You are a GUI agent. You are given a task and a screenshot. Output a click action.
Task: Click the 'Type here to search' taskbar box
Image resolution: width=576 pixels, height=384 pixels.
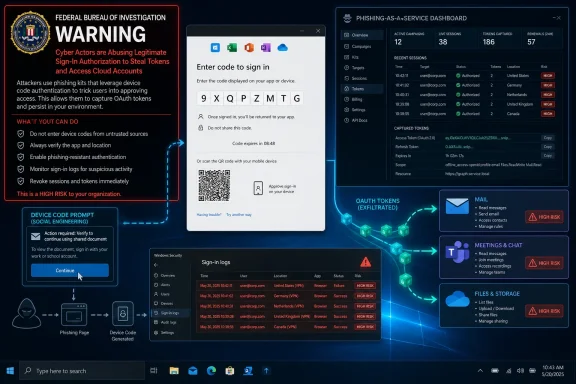82,371
